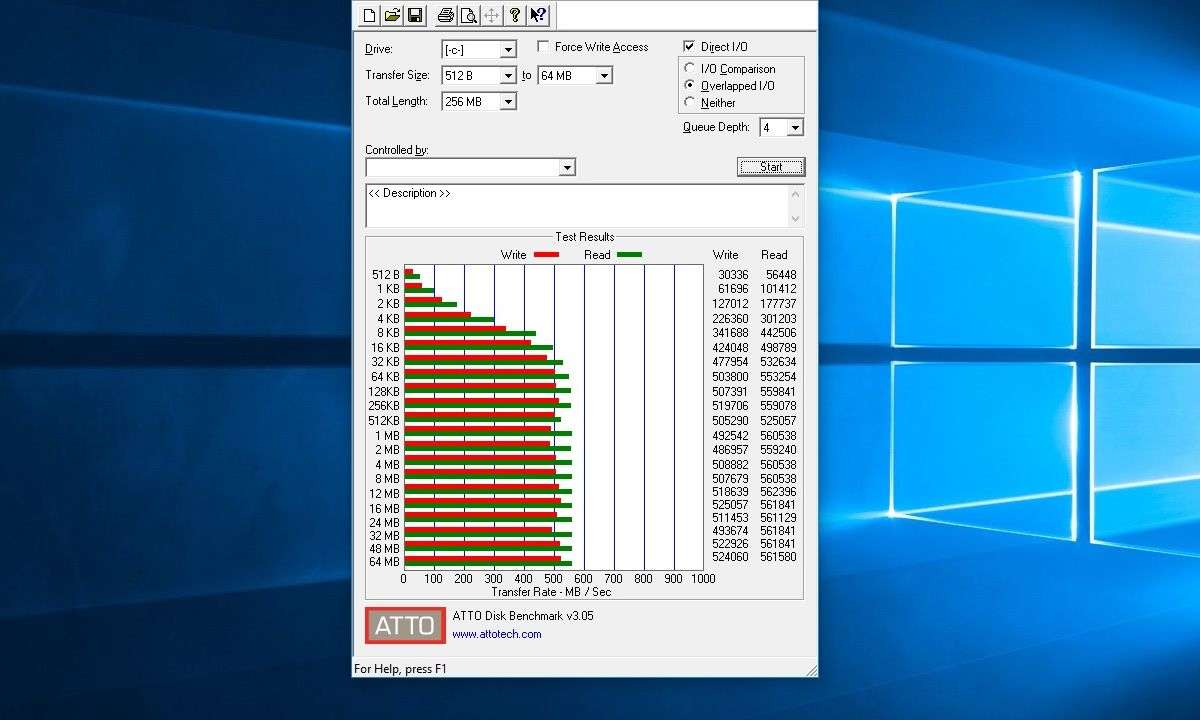Open About via the question mark icon

(x=515, y=14)
